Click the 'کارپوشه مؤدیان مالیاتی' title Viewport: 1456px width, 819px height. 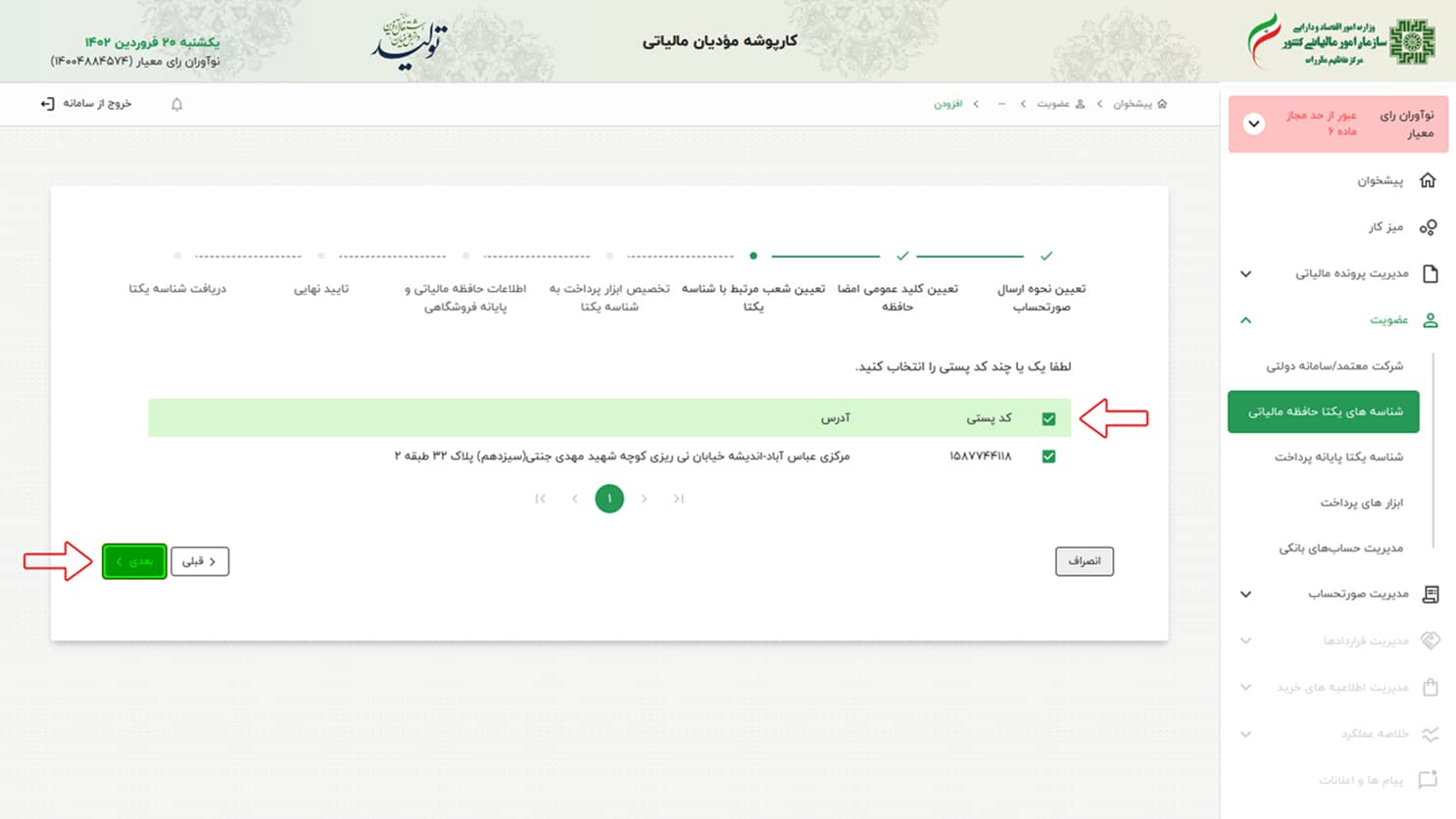pos(720,41)
